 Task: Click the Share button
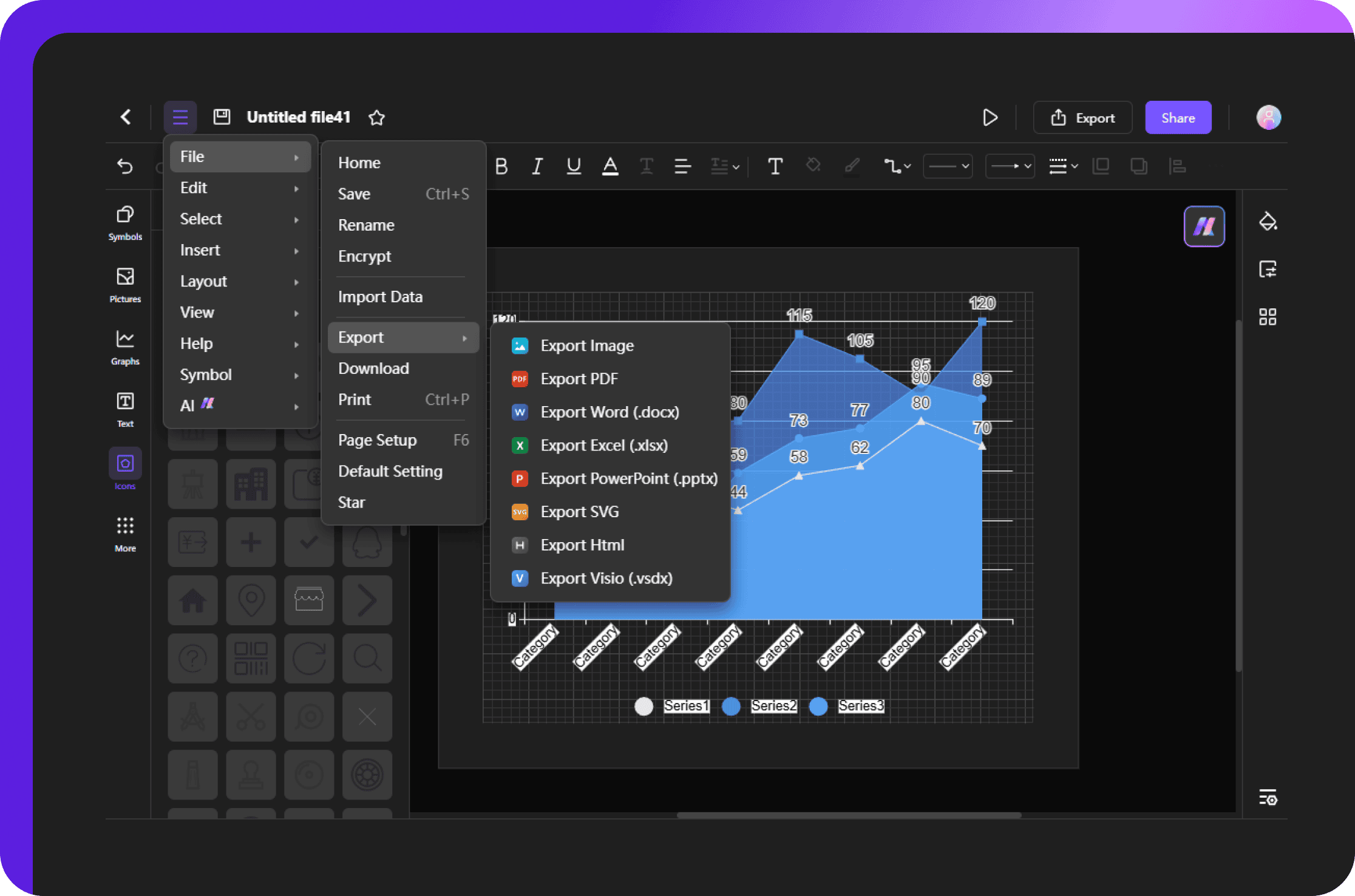click(x=1178, y=117)
